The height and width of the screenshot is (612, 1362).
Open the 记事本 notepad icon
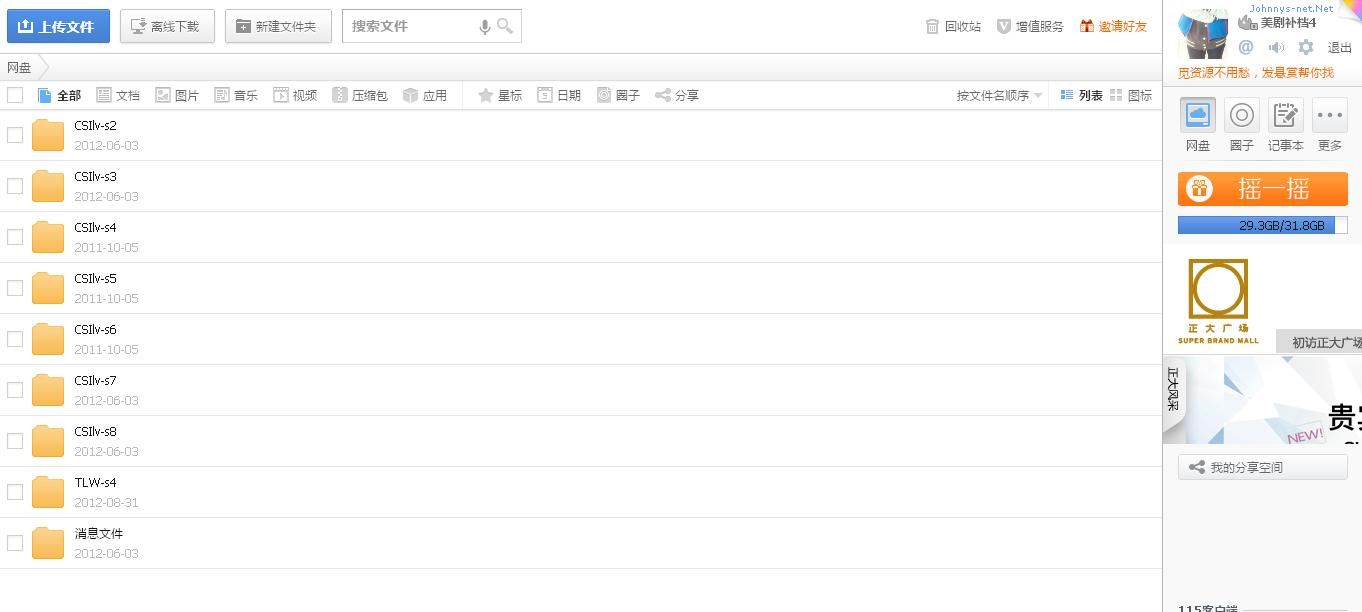click(1285, 116)
